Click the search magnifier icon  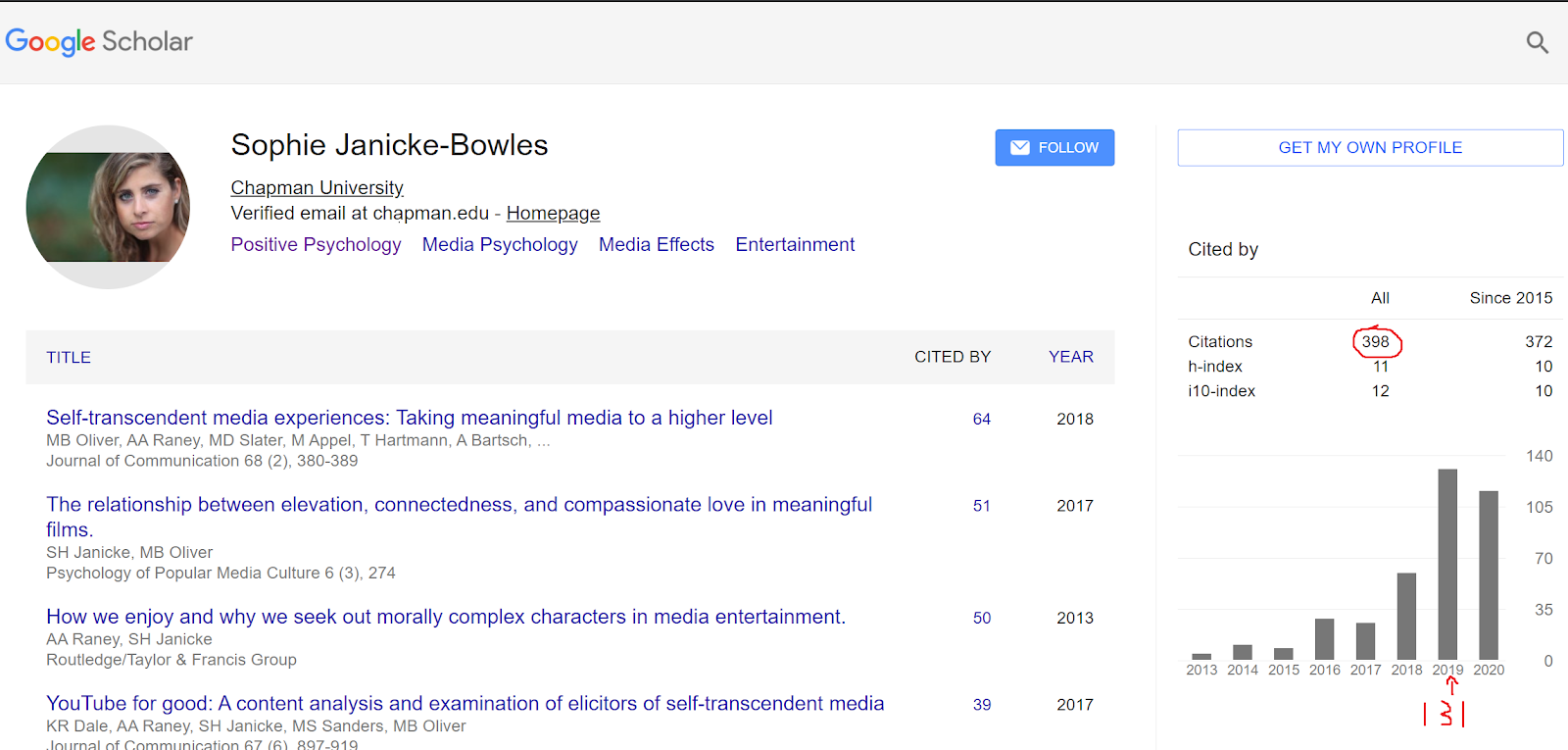coord(1537,42)
